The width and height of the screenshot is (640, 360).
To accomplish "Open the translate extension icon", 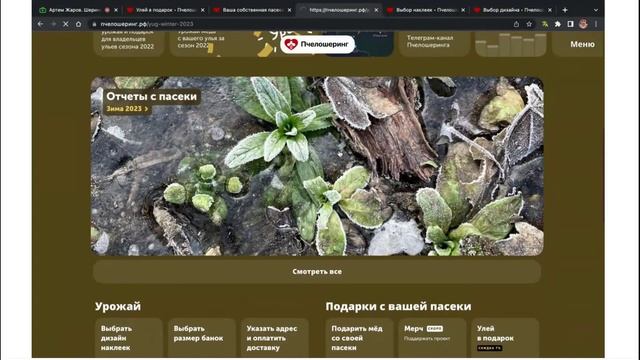I will pyautogui.click(x=544, y=24).
